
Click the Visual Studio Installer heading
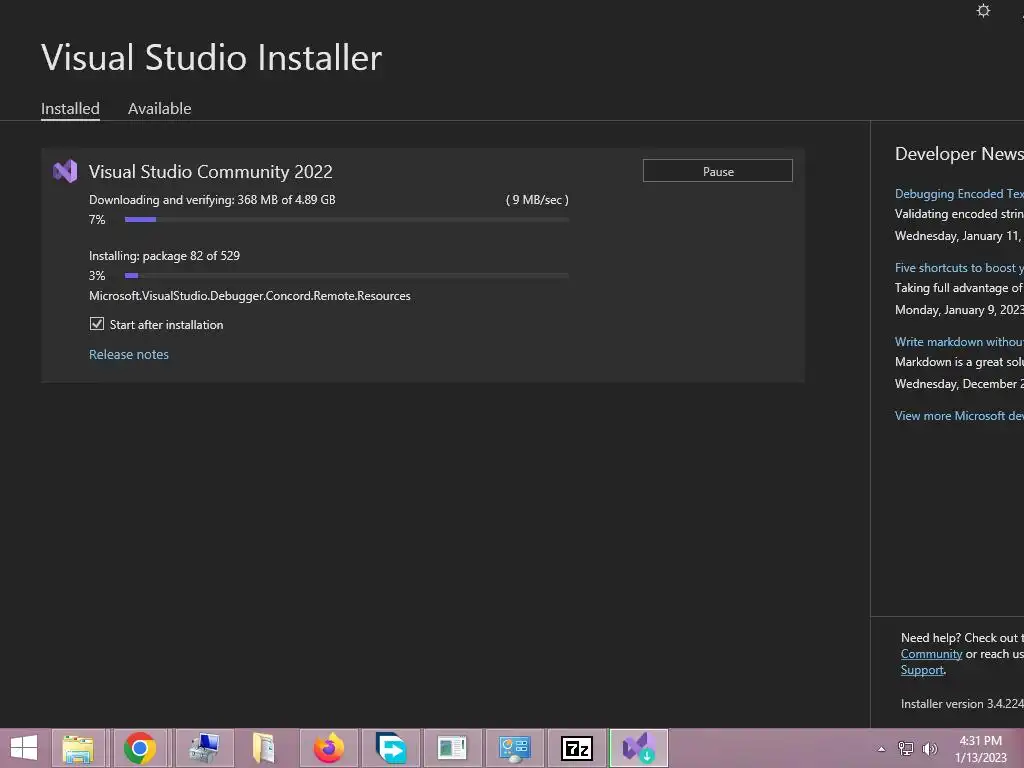pyautogui.click(x=212, y=57)
